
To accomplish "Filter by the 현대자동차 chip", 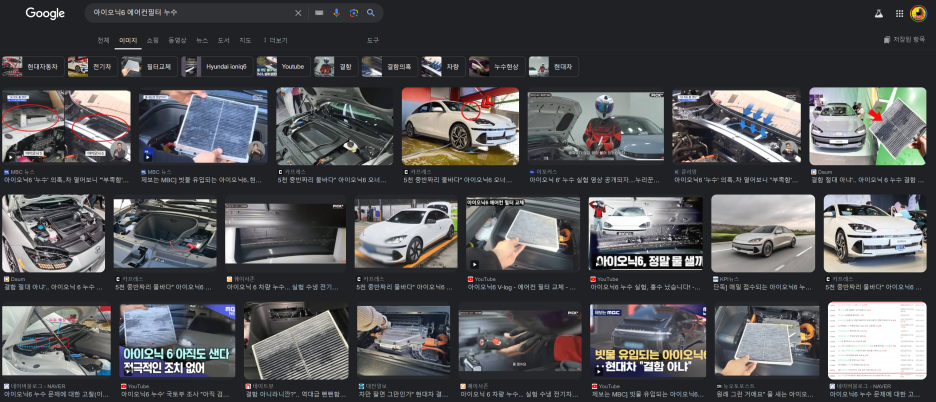I will (x=33, y=66).
